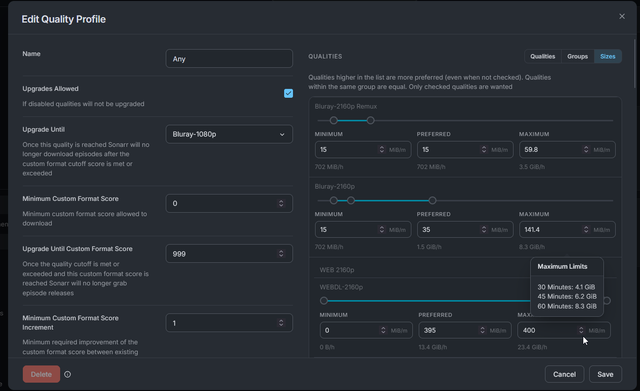This screenshot has height=391, width=640.
Task: Adjust Bluray-2160p Minimum stepper
Action: (382, 230)
